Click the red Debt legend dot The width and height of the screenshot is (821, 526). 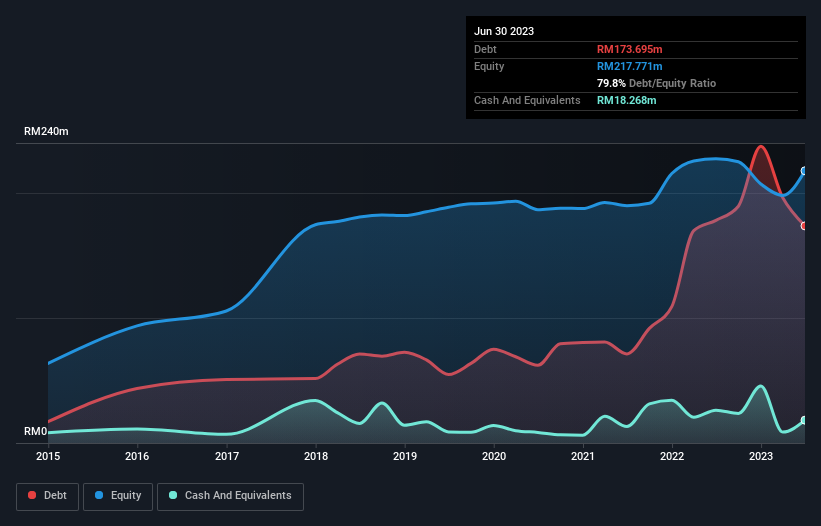[x=32, y=495]
